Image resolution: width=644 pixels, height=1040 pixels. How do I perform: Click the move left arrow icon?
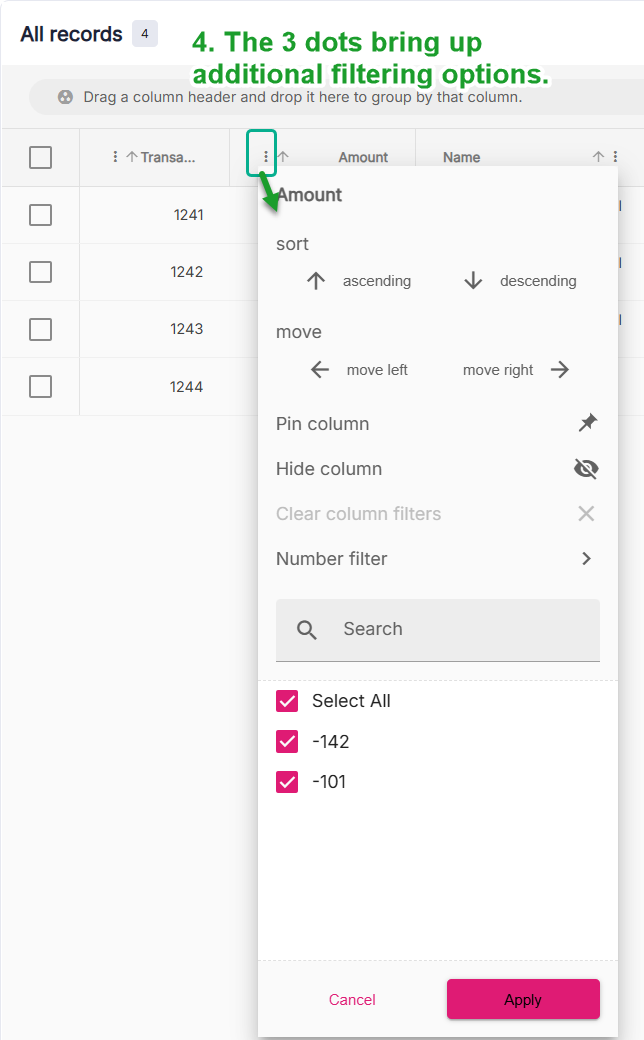tap(319, 370)
